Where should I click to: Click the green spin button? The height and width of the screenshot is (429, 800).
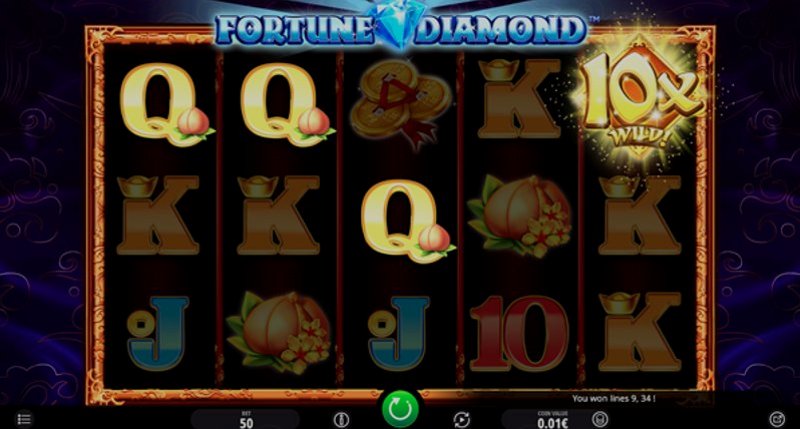400,409
